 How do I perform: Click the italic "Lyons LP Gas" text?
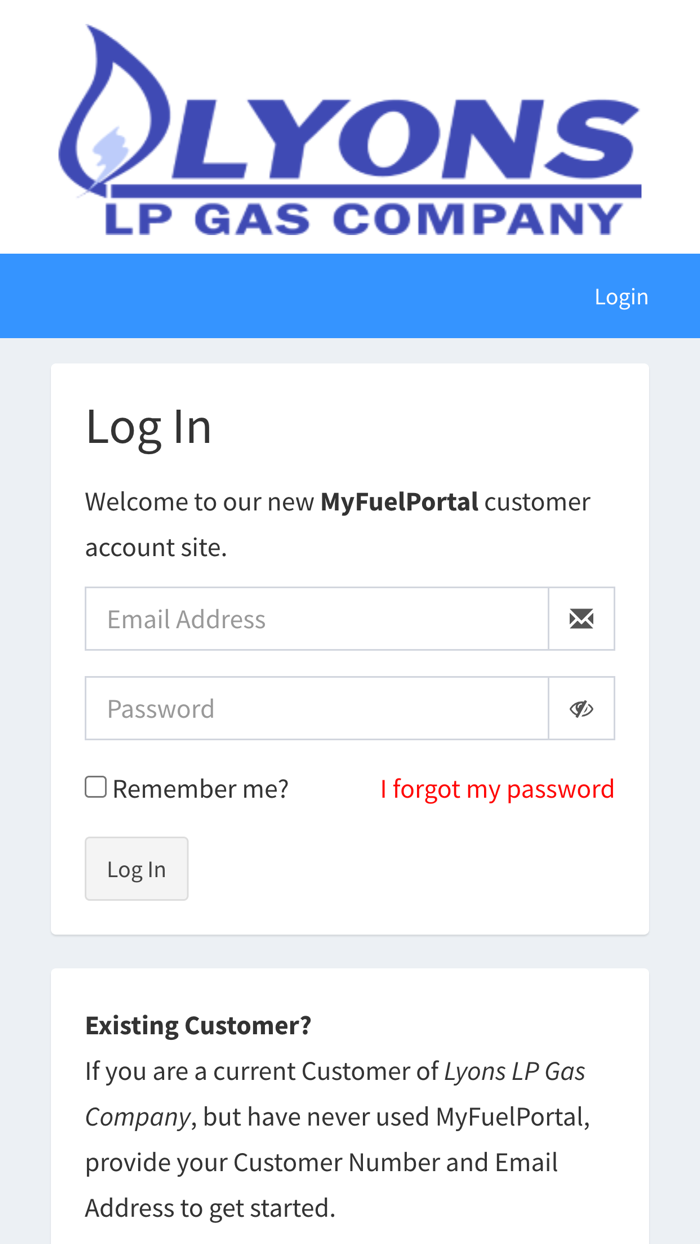click(514, 1071)
